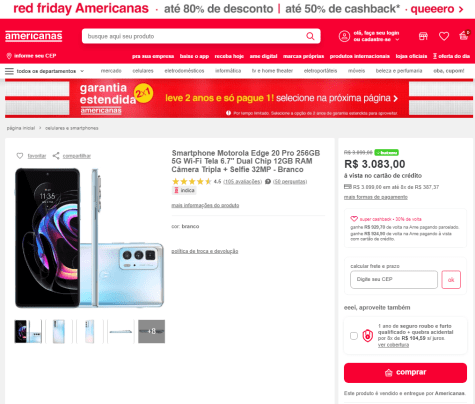Favorite this product with heart icon

click(x=20, y=156)
